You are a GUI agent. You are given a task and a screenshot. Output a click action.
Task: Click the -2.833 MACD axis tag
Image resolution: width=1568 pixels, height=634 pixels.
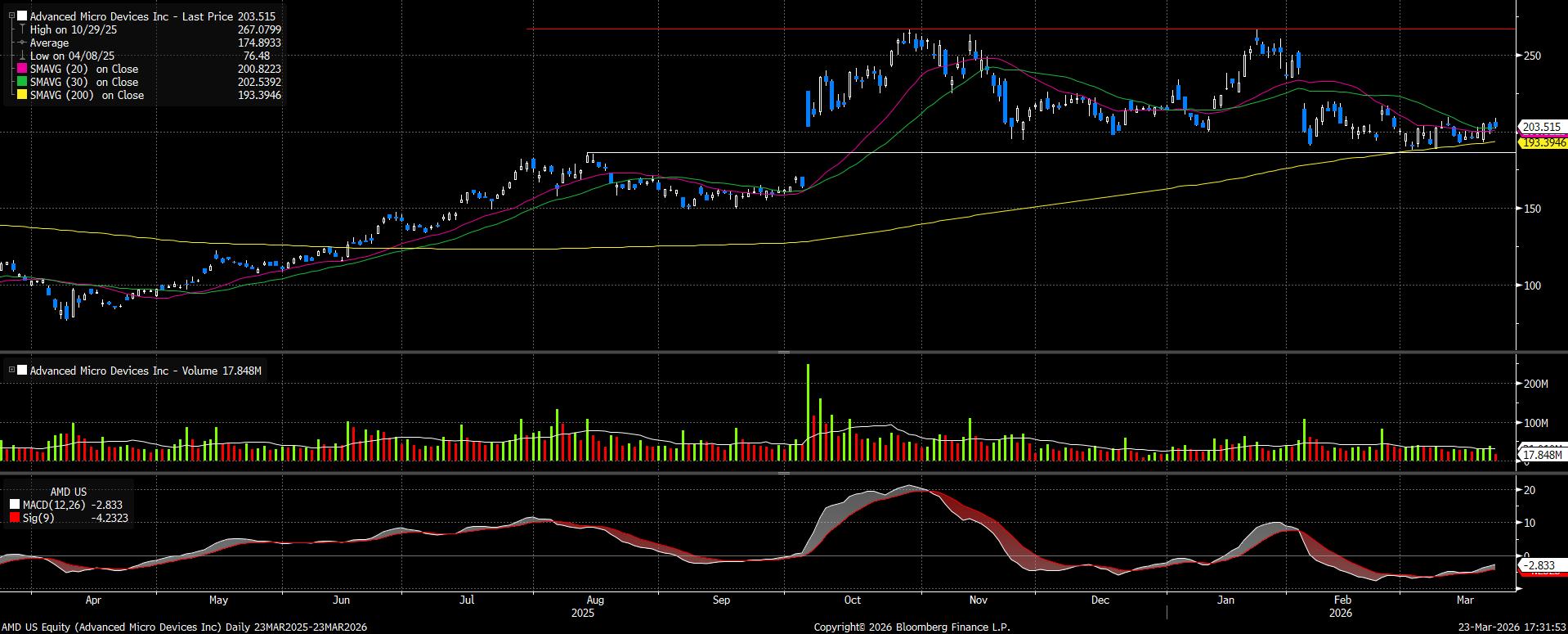(x=1541, y=565)
